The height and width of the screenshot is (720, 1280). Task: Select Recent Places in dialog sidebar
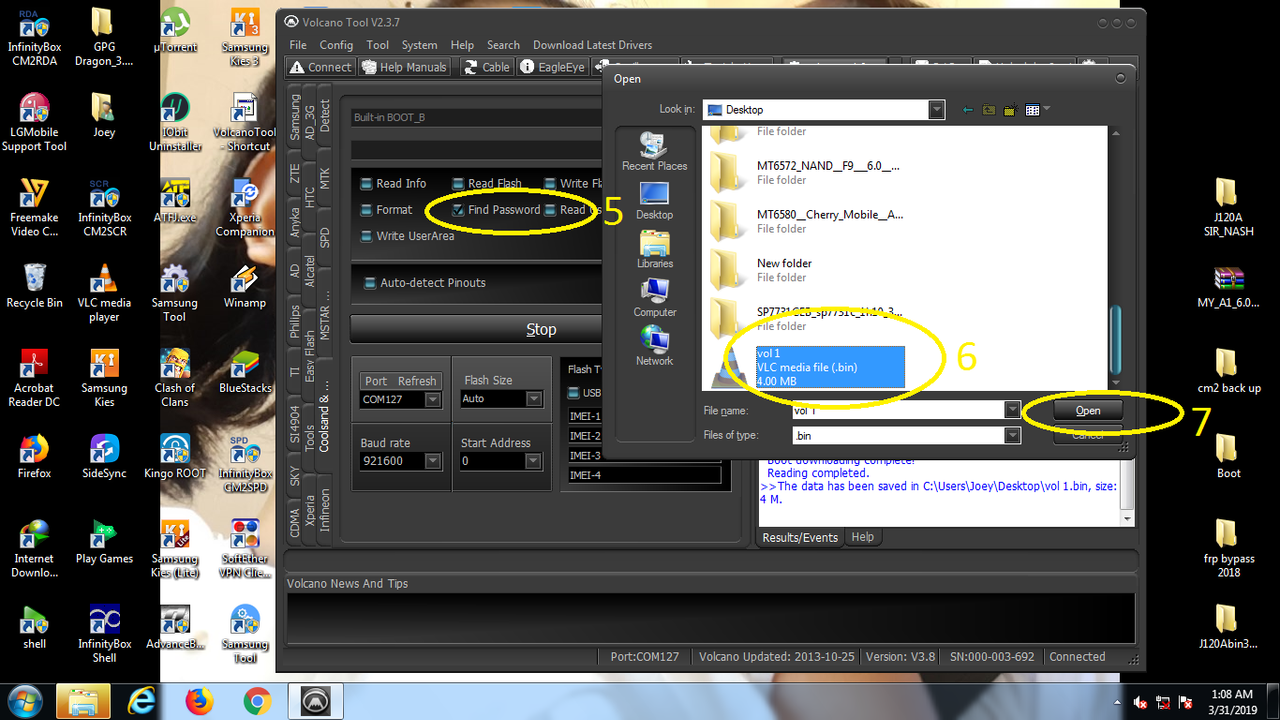pyautogui.click(x=654, y=152)
